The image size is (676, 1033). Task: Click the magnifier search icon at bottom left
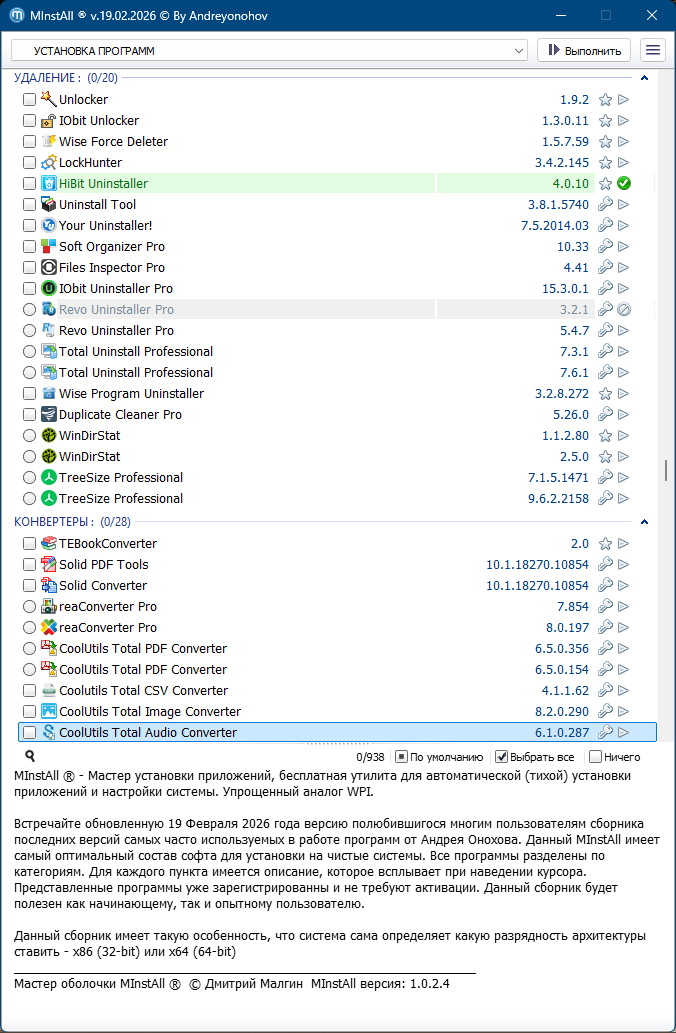(30, 757)
